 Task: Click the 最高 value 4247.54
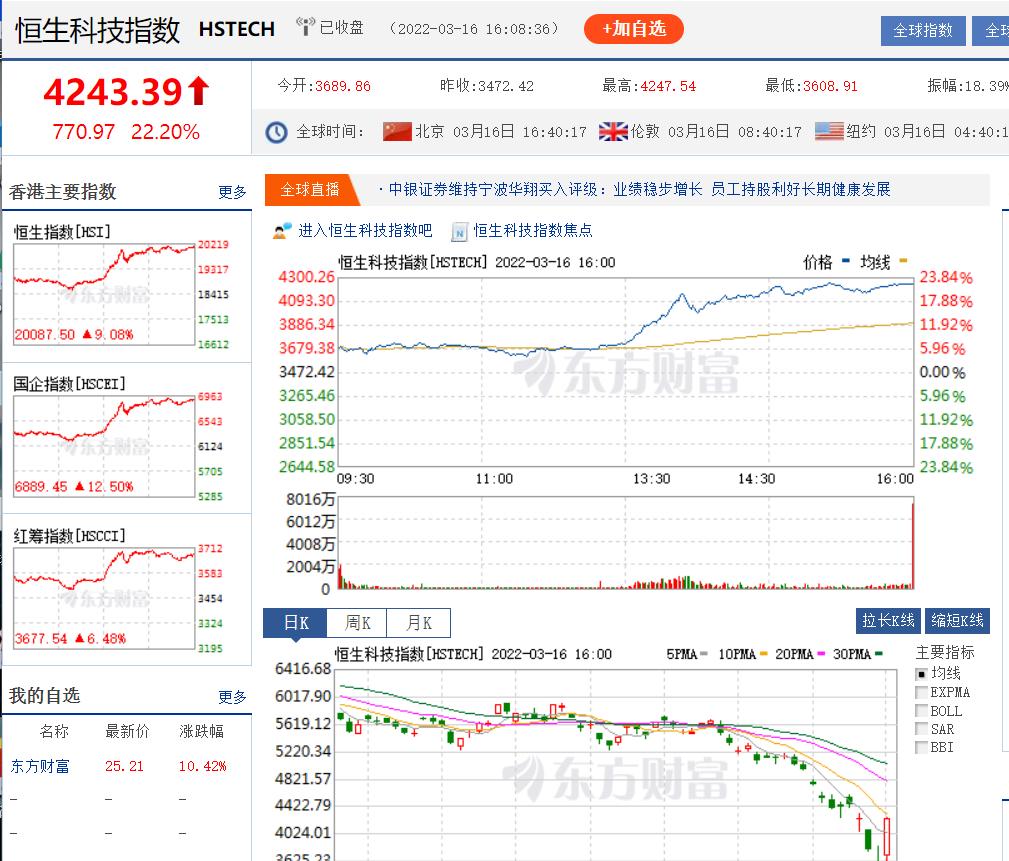click(668, 86)
